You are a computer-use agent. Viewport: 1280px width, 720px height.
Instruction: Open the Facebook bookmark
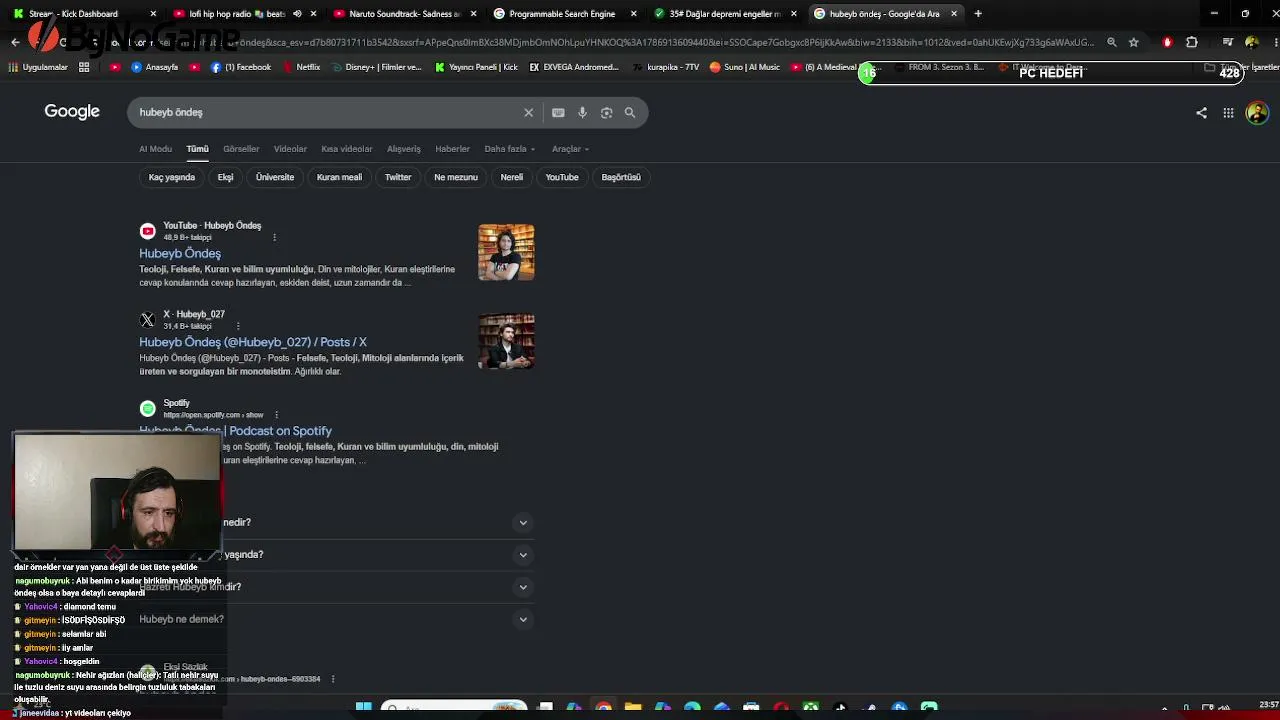[241, 67]
